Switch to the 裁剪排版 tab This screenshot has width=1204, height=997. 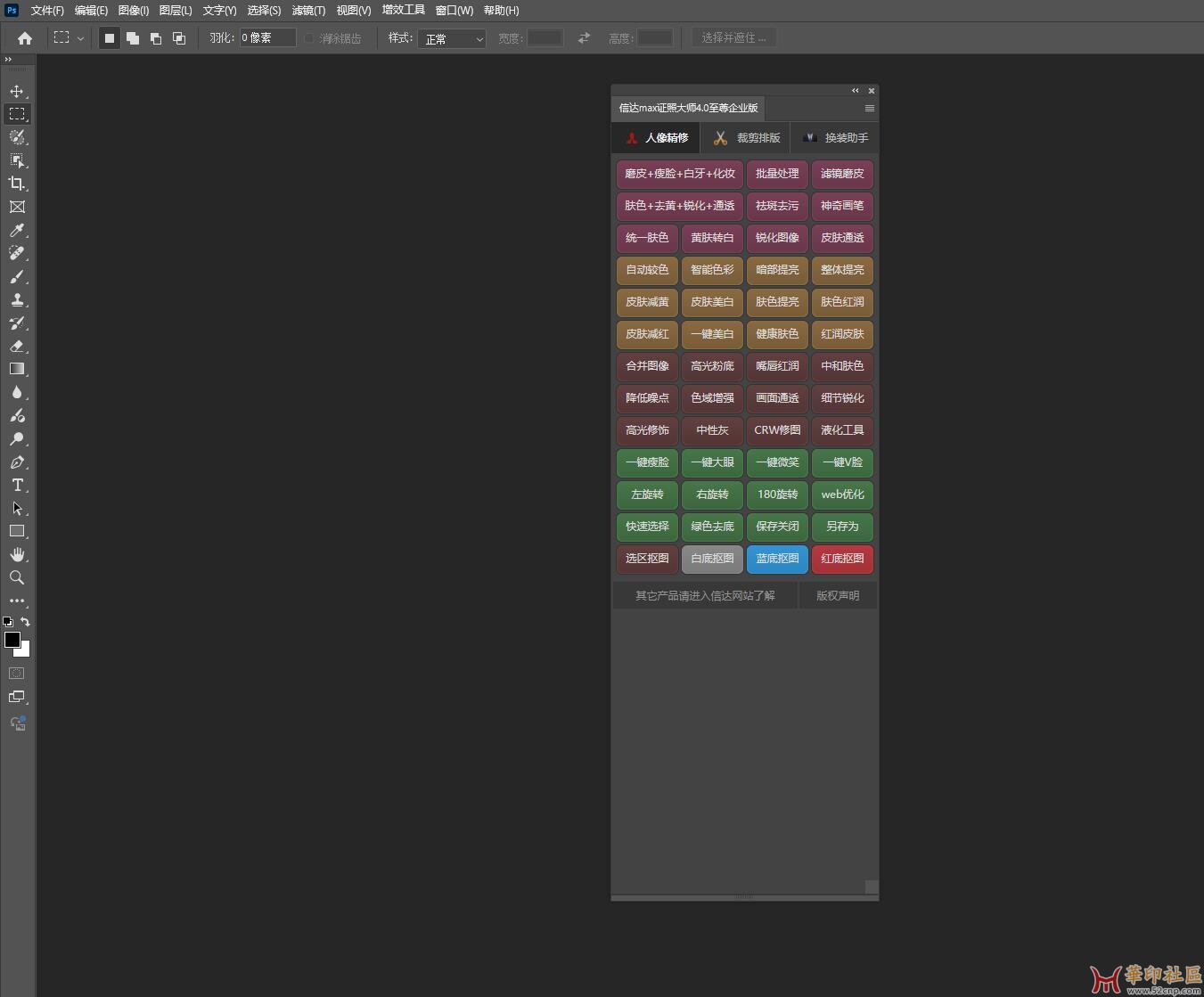pos(746,138)
